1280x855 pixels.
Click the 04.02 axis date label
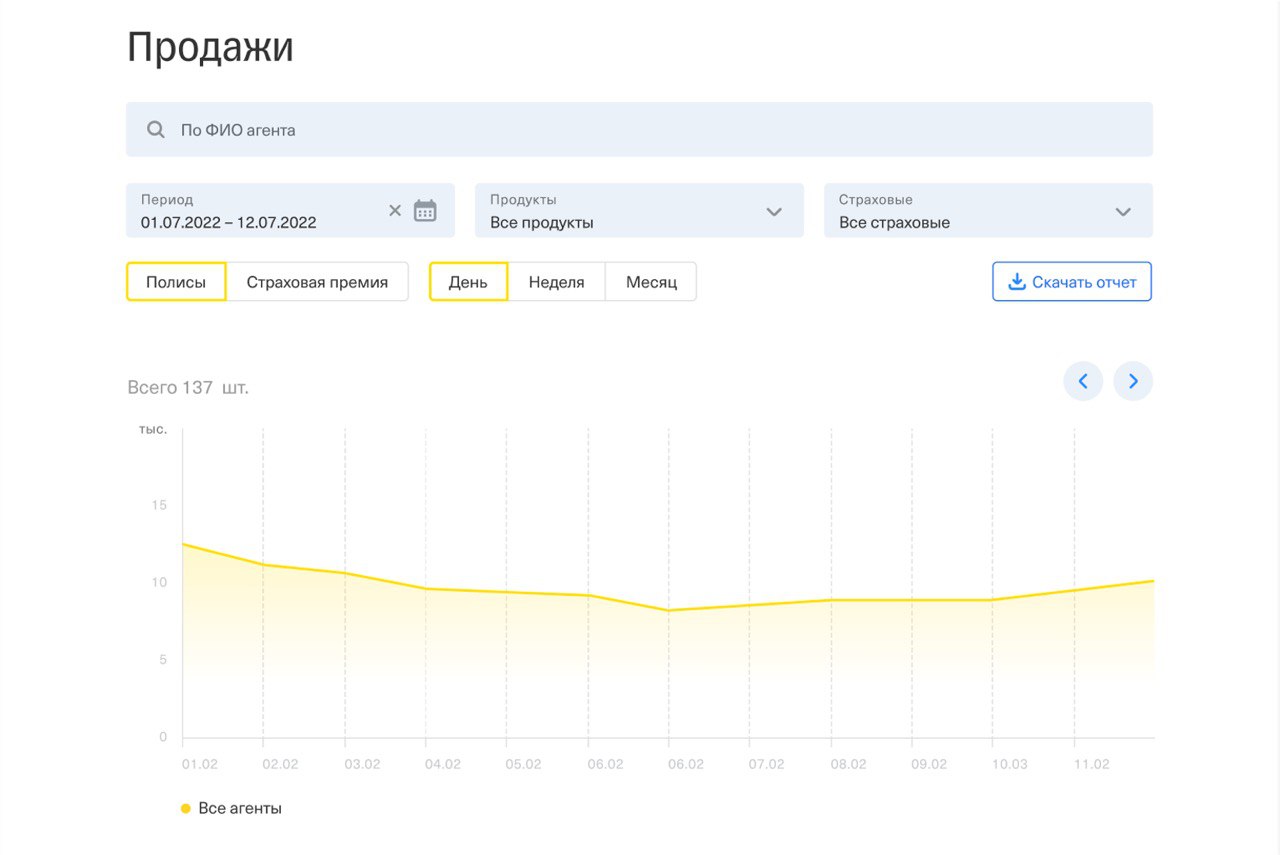pos(442,764)
